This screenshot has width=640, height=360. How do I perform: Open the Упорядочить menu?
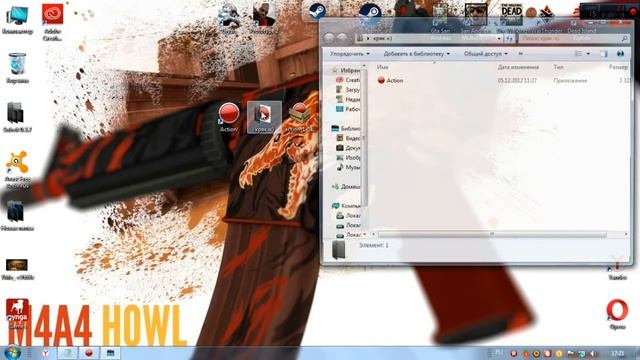point(350,54)
